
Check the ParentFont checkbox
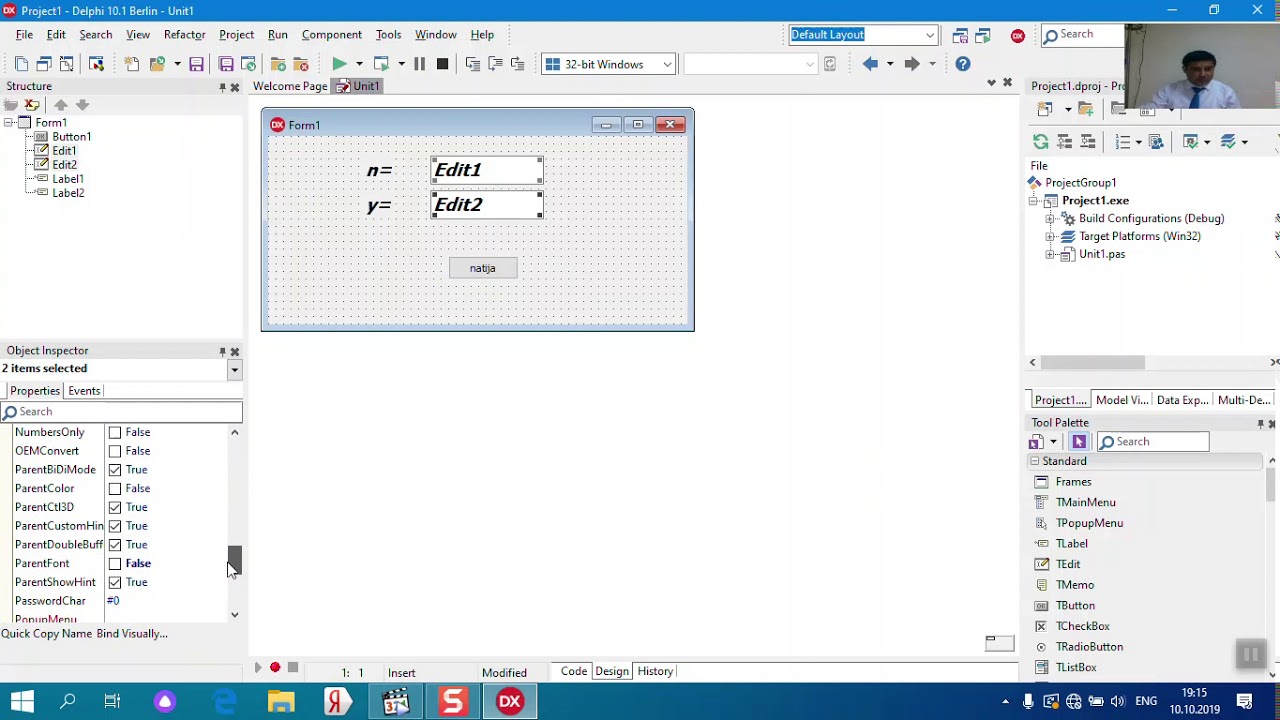115,563
